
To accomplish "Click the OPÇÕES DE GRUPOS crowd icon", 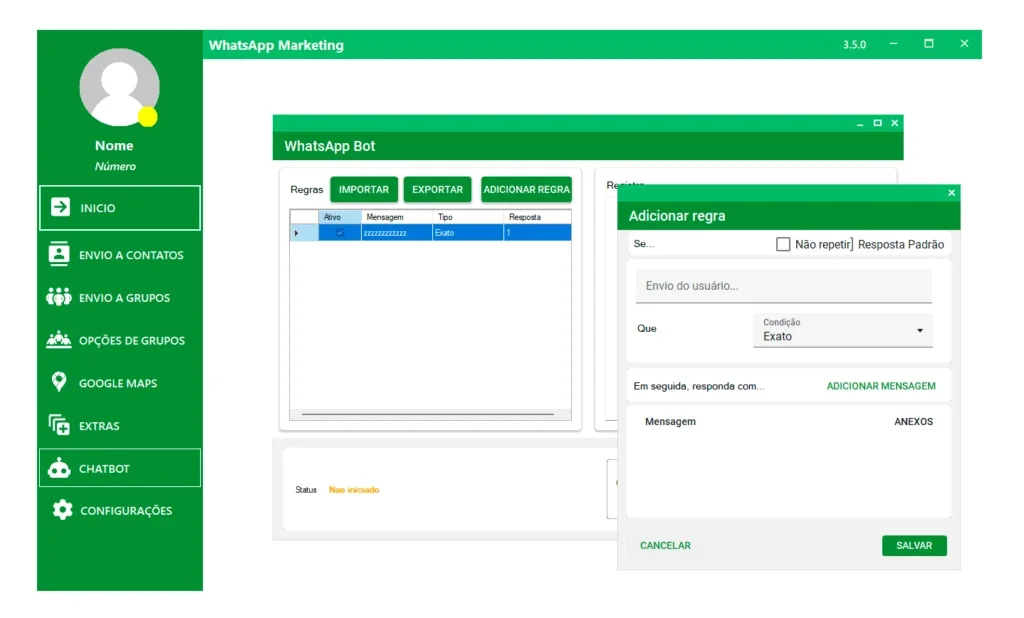I will [59, 340].
